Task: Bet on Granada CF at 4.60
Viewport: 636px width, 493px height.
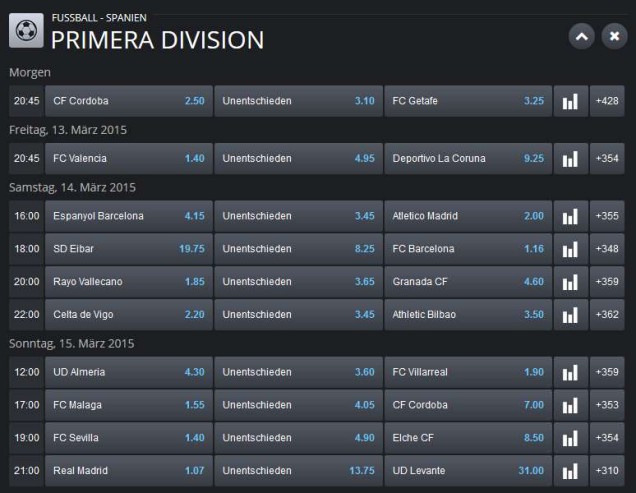Action: tap(468, 282)
